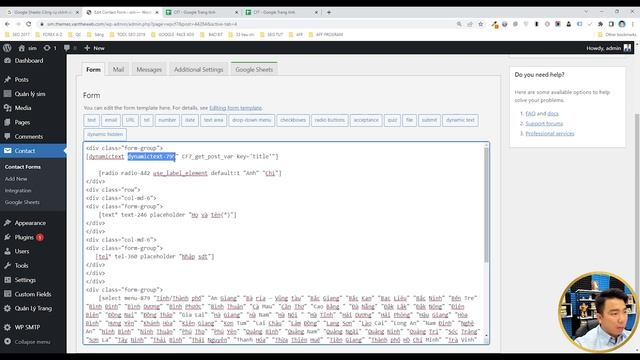The width and height of the screenshot is (640, 360).
Task: Open the FAQ help link
Action: point(530,113)
